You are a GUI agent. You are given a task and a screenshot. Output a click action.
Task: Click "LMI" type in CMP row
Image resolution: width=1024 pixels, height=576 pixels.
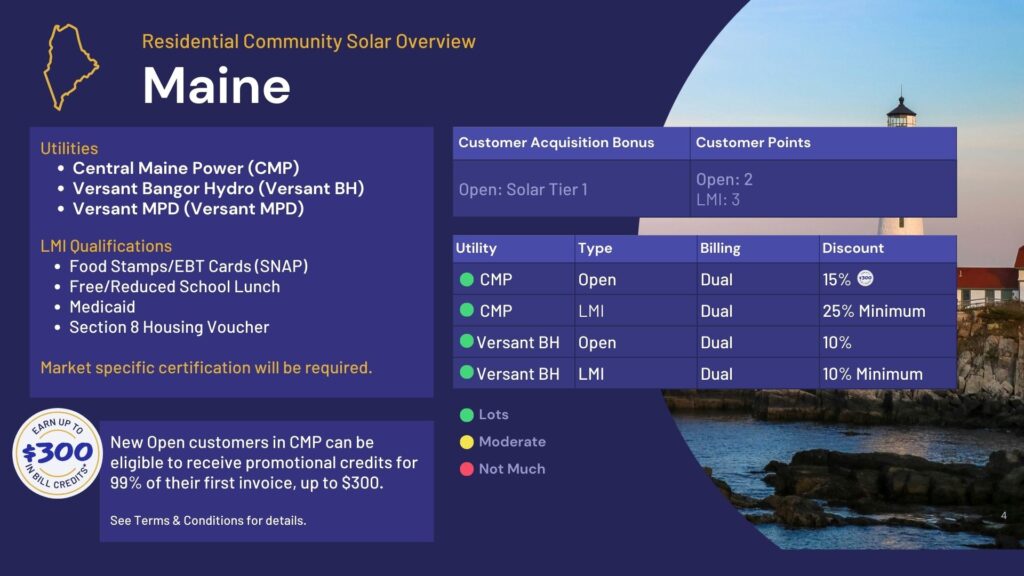pyautogui.click(x=591, y=311)
